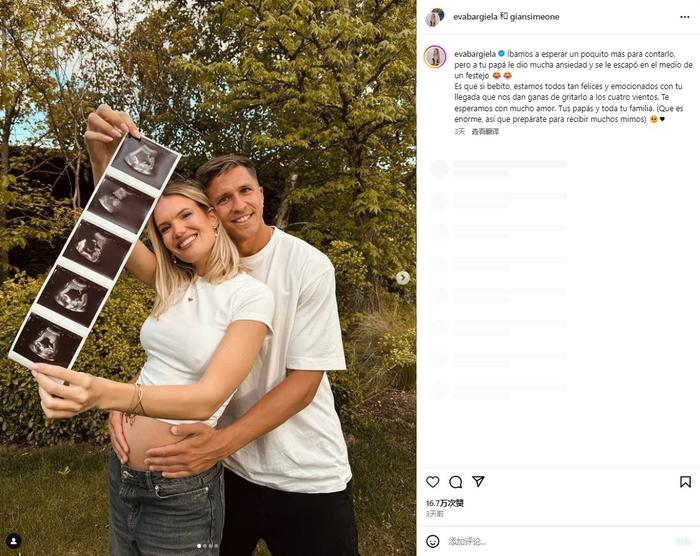View the 16.7万 likes list

(x=445, y=503)
